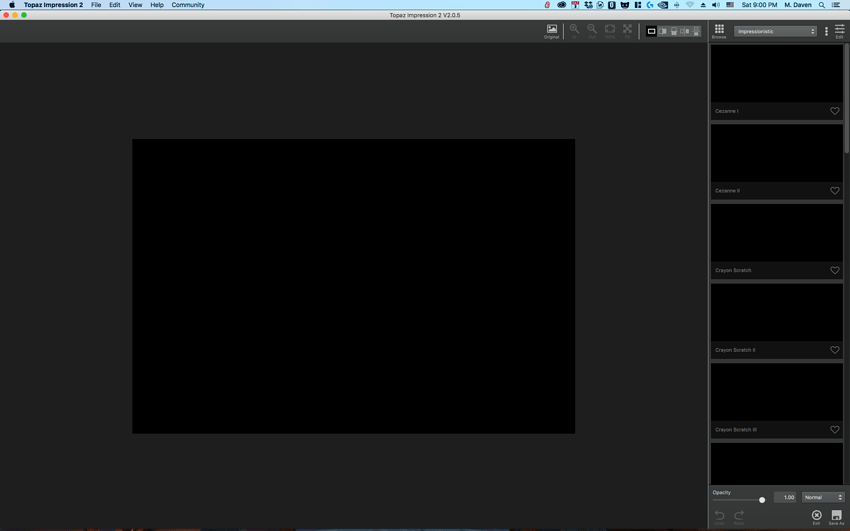Fit the image to the window
This screenshot has width=850, height=531.
click(x=627, y=30)
